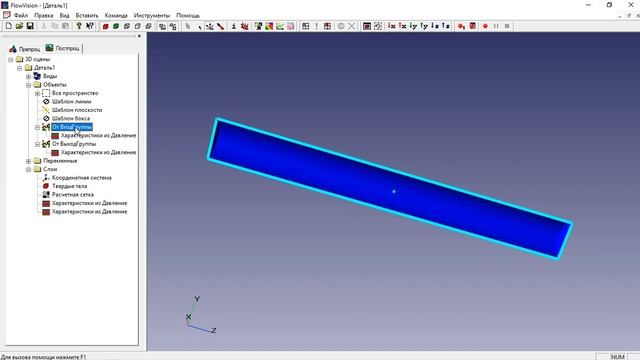Select Характеристики из Давление under От ВходГруппы
The width and height of the screenshot is (640, 360).
point(98,136)
